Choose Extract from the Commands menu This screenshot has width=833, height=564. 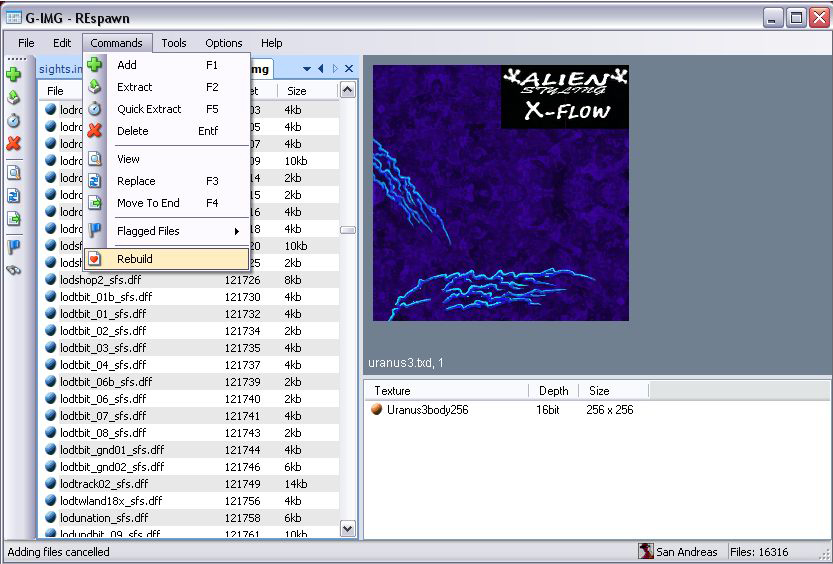coord(166,87)
